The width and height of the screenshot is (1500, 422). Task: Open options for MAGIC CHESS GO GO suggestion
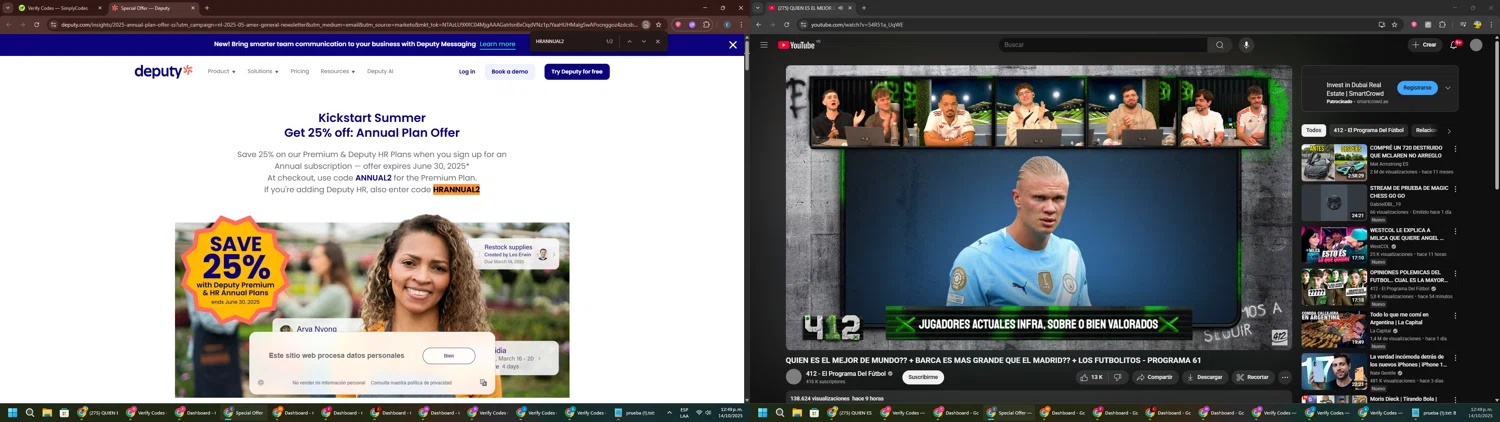point(1455,189)
